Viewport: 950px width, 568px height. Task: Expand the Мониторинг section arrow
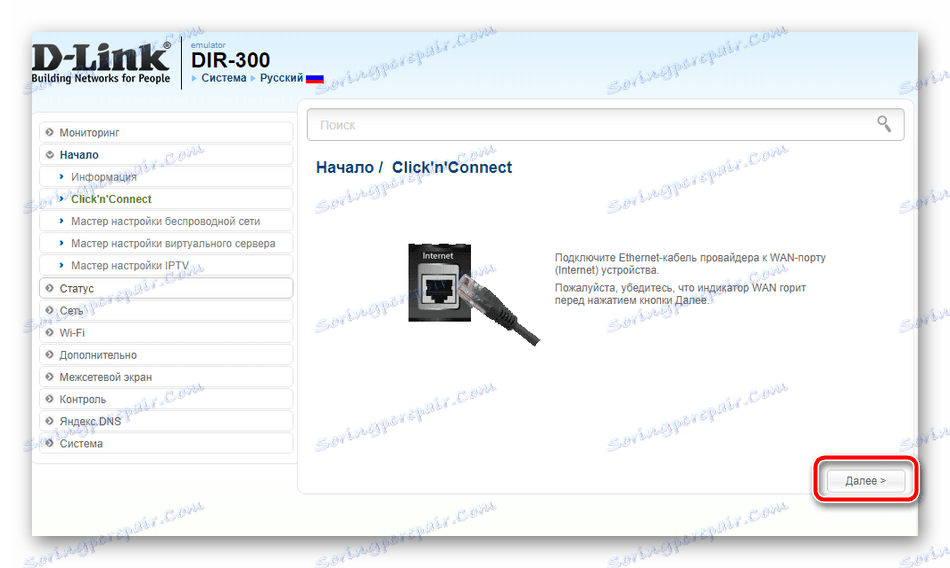tap(50, 132)
